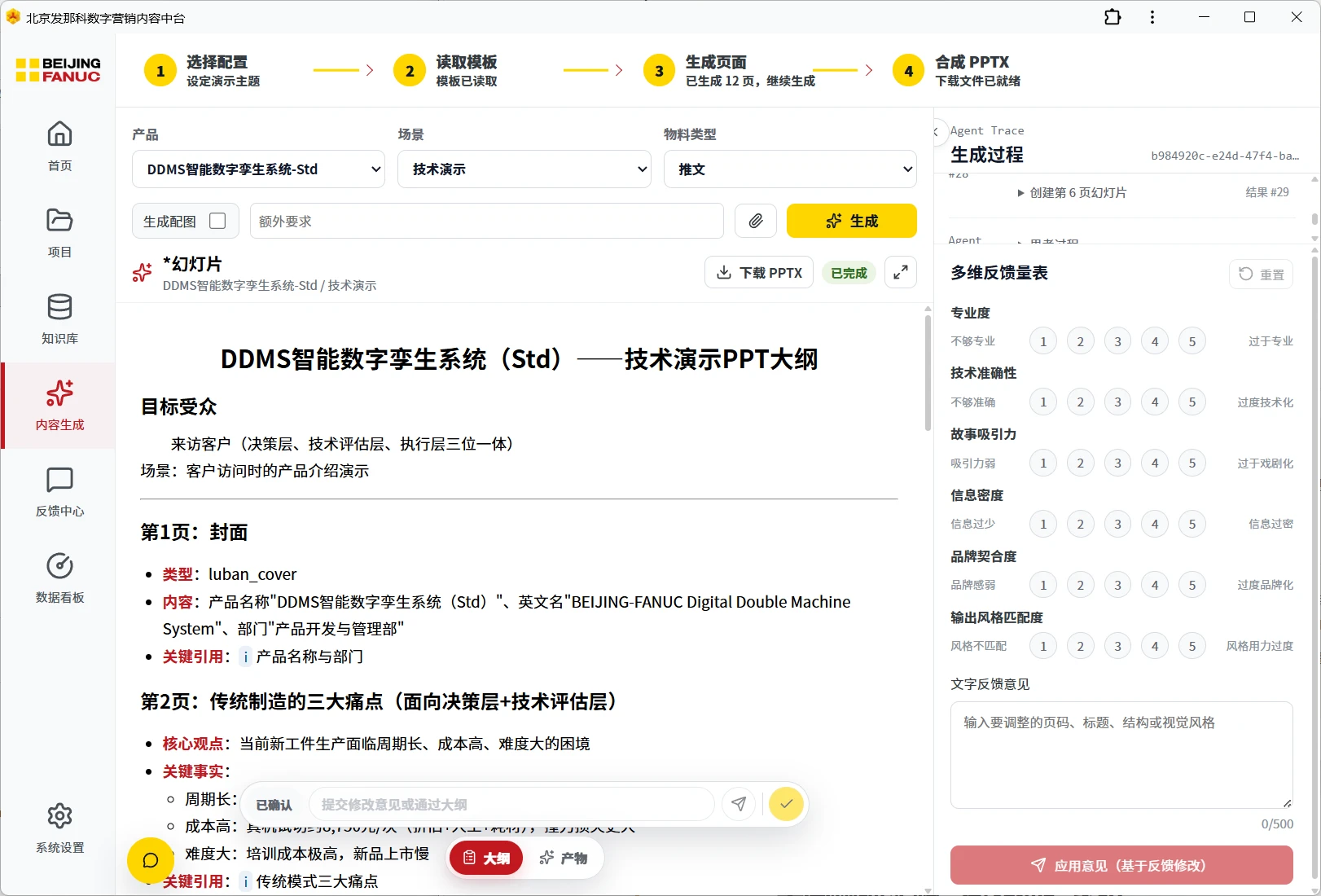Screen dimensions: 1321x896
Task: Focus the 额外要求 input field
Action: tap(487, 221)
